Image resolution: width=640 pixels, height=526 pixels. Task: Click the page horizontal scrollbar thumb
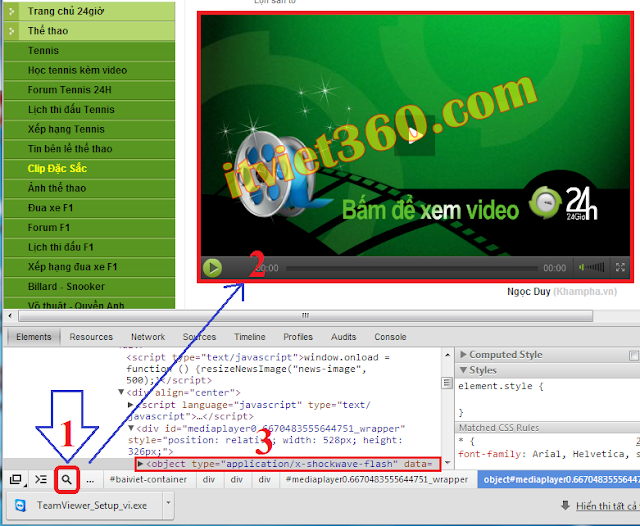click(305, 315)
